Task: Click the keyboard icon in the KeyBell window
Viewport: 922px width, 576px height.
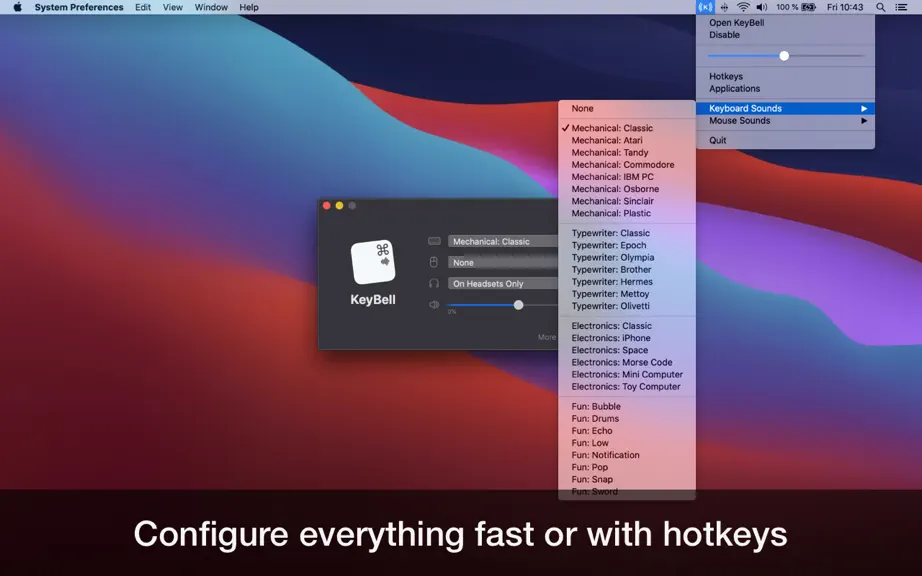Action: point(434,241)
